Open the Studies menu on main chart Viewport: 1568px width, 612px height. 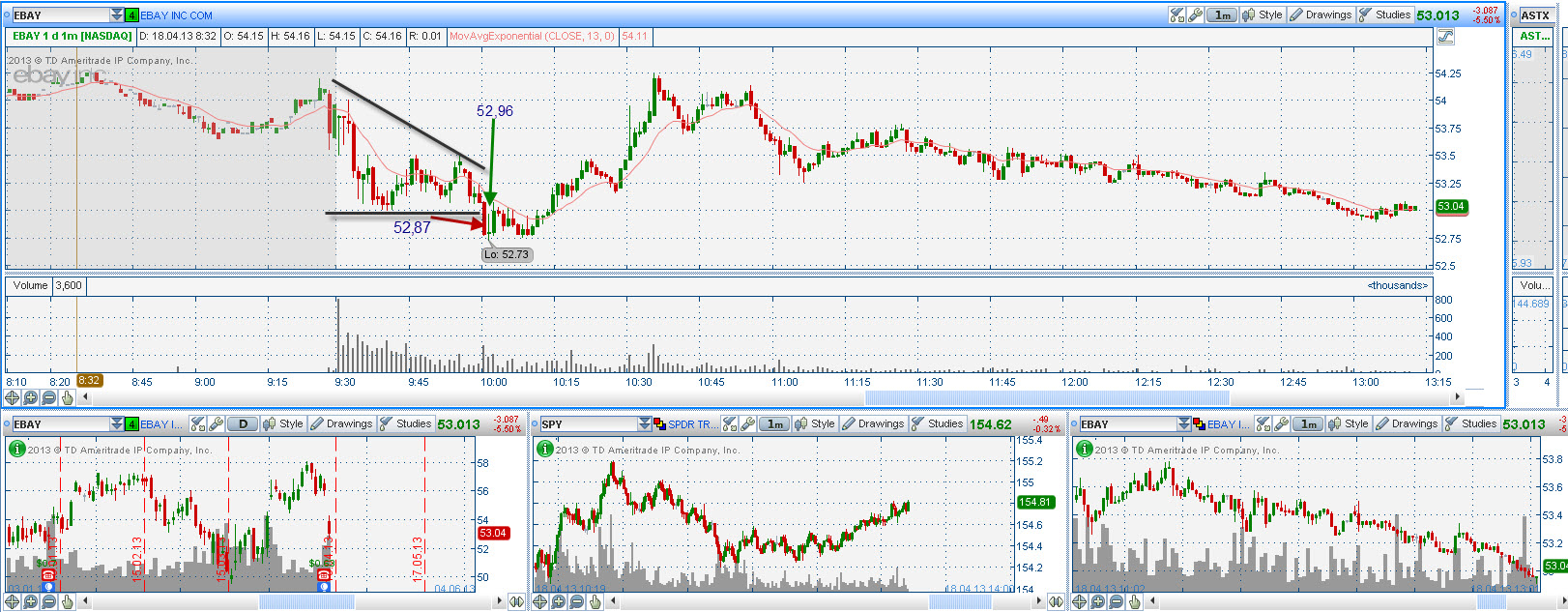(1384, 15)
